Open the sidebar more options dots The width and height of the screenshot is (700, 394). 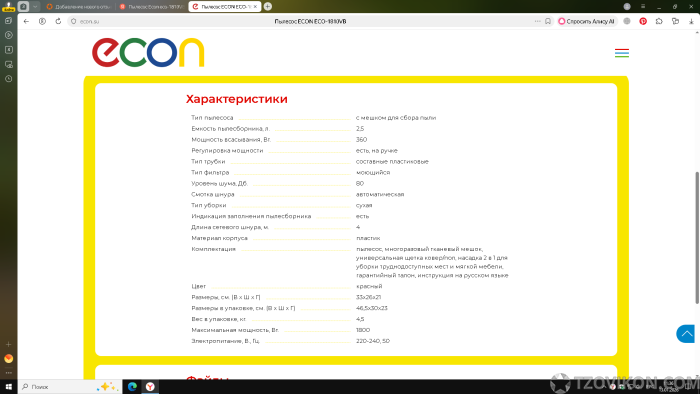(x=8, y=373)
